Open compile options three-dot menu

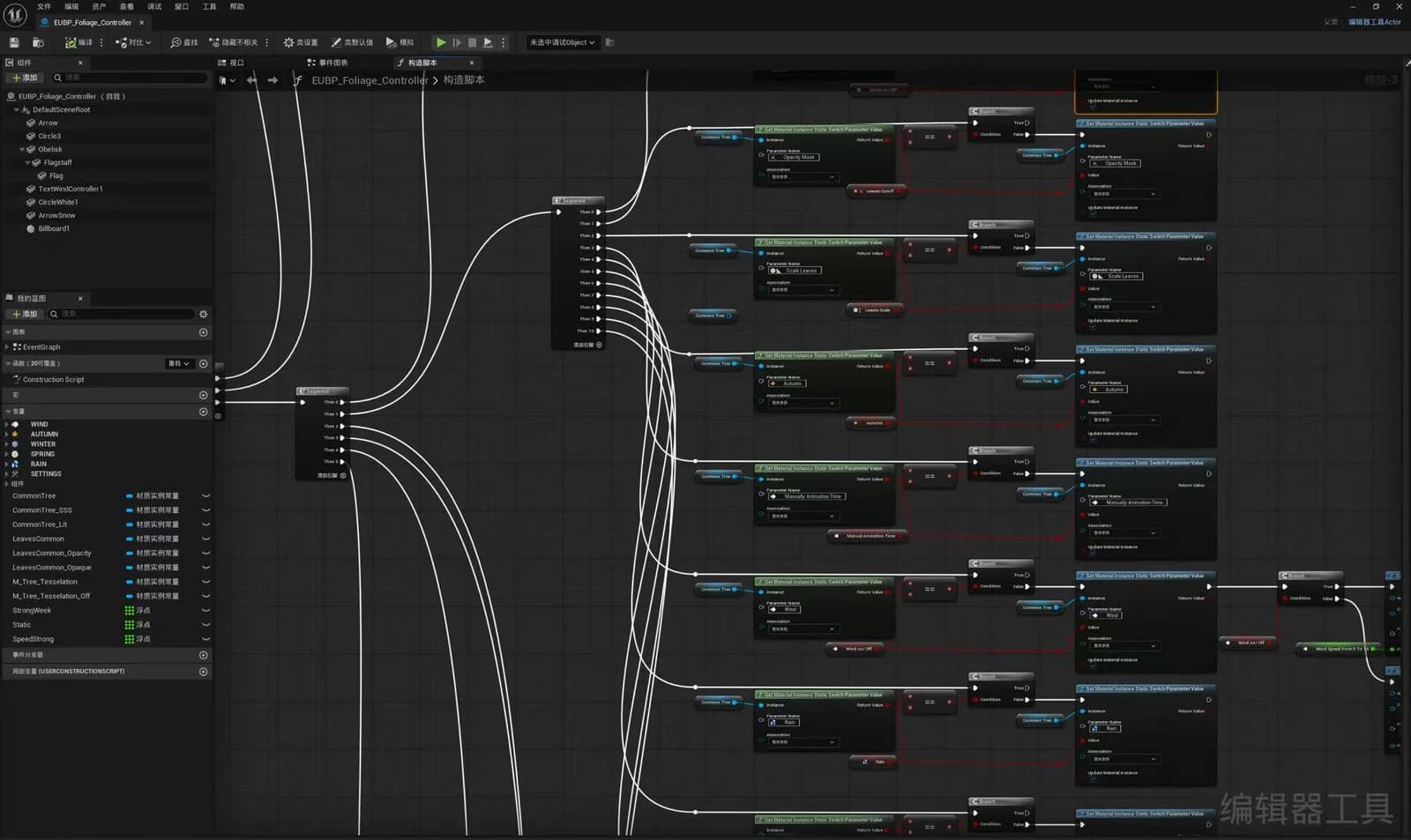[x=101, y=42]
